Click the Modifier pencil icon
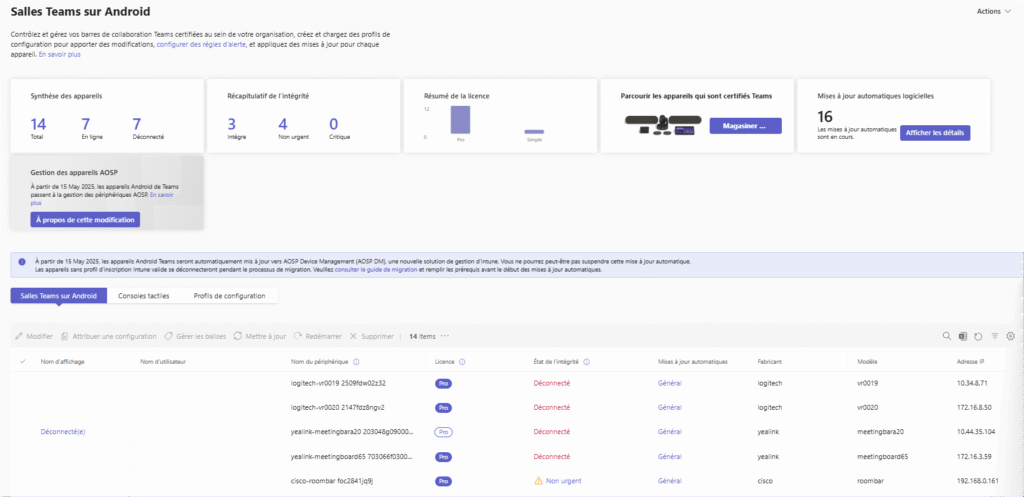The height and width of the screenshot is (497, 1024). 18,336
